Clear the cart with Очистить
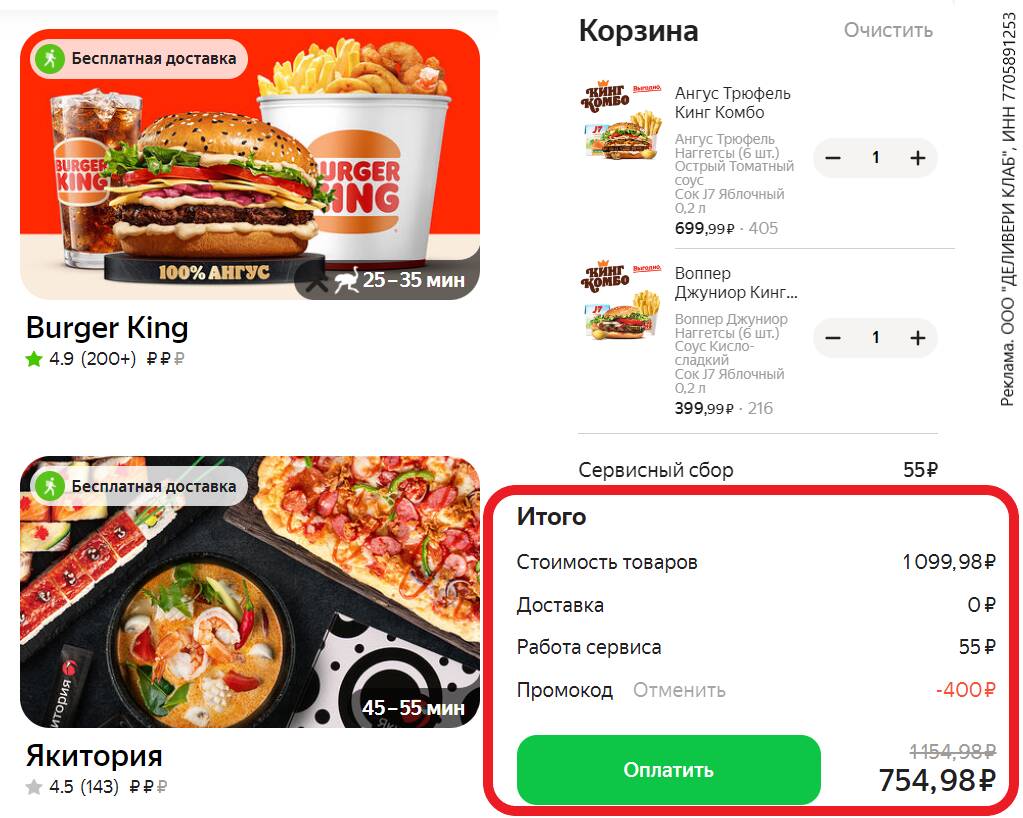 tap(888, 30)
